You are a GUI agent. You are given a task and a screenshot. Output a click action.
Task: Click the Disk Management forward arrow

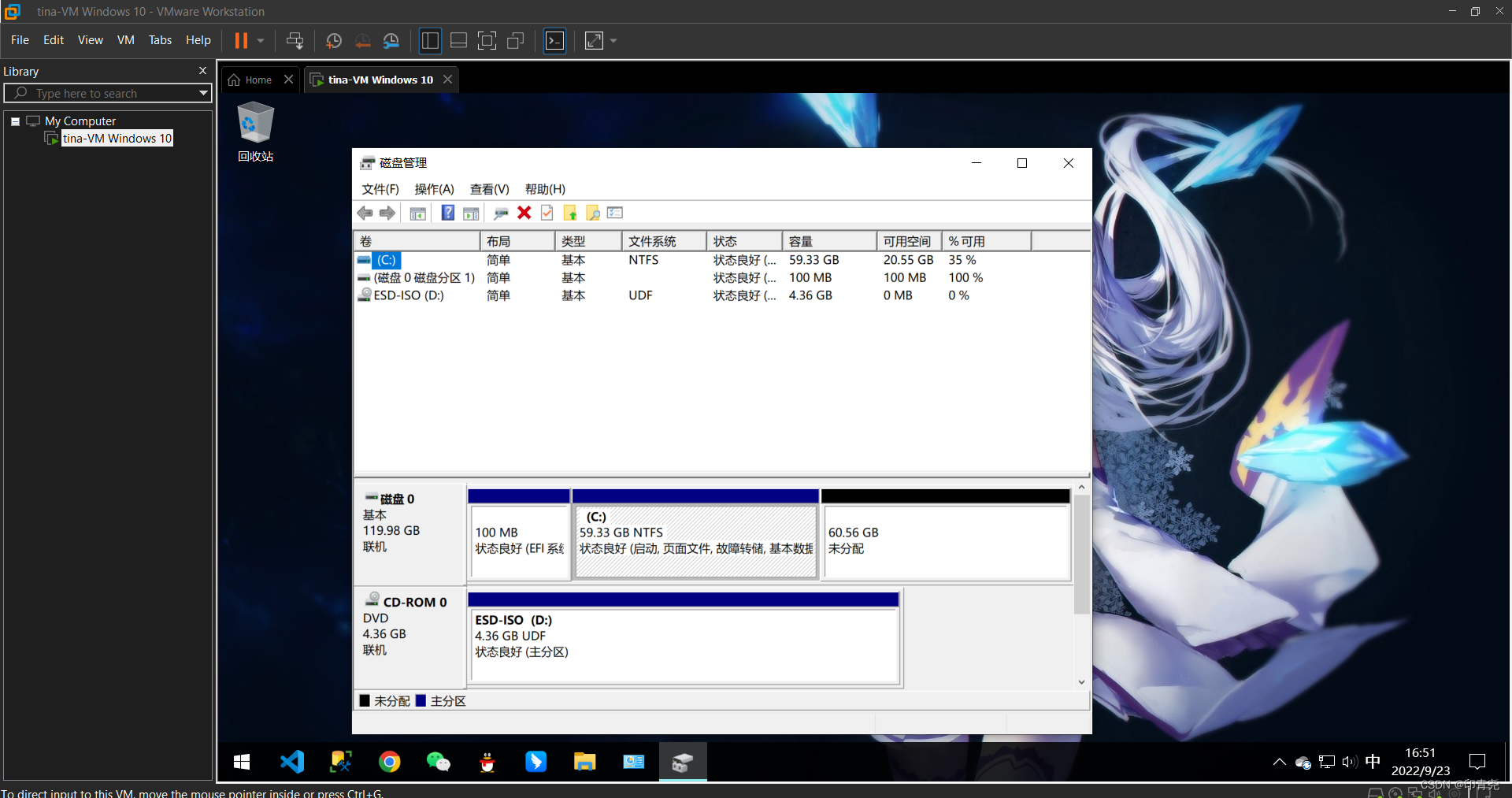click(x=387, y=213)
